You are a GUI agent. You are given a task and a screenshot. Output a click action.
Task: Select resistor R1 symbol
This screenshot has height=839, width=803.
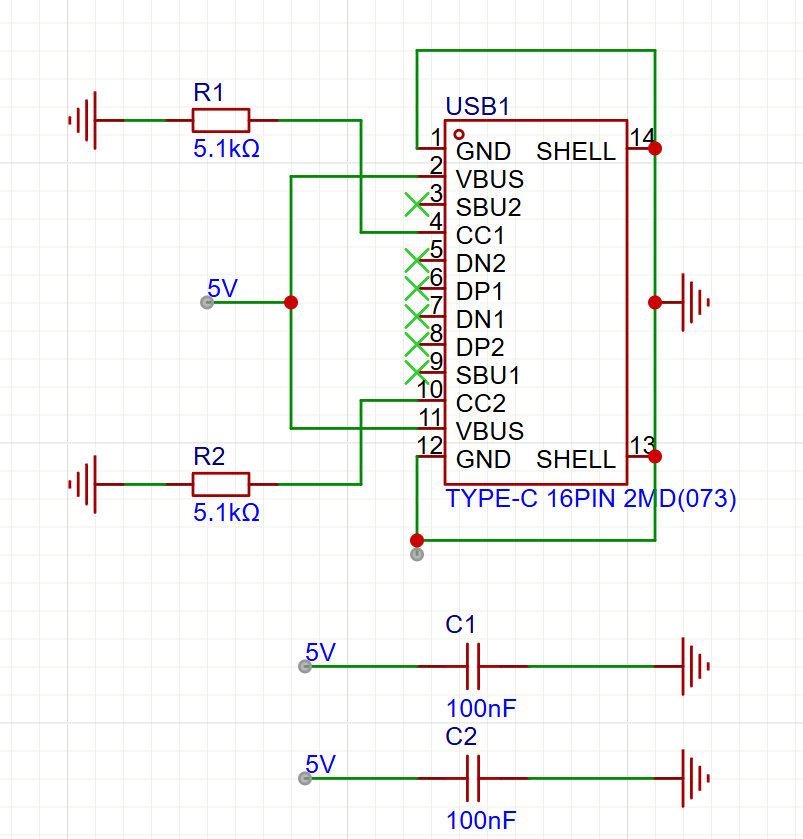pos(220,119)
